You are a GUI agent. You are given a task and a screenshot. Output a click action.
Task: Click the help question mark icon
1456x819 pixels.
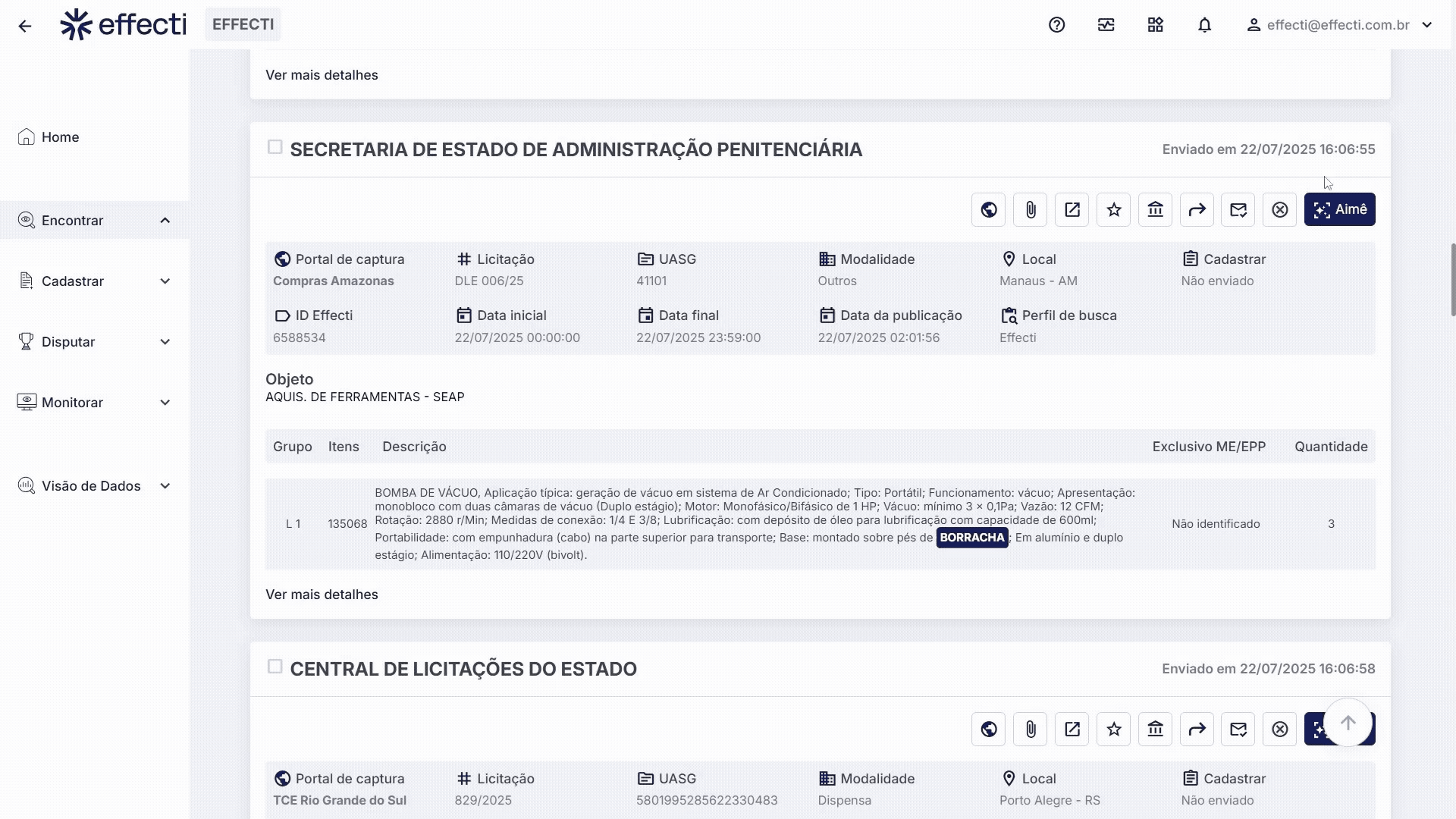pyautogui.click(x=1056, y=25)
